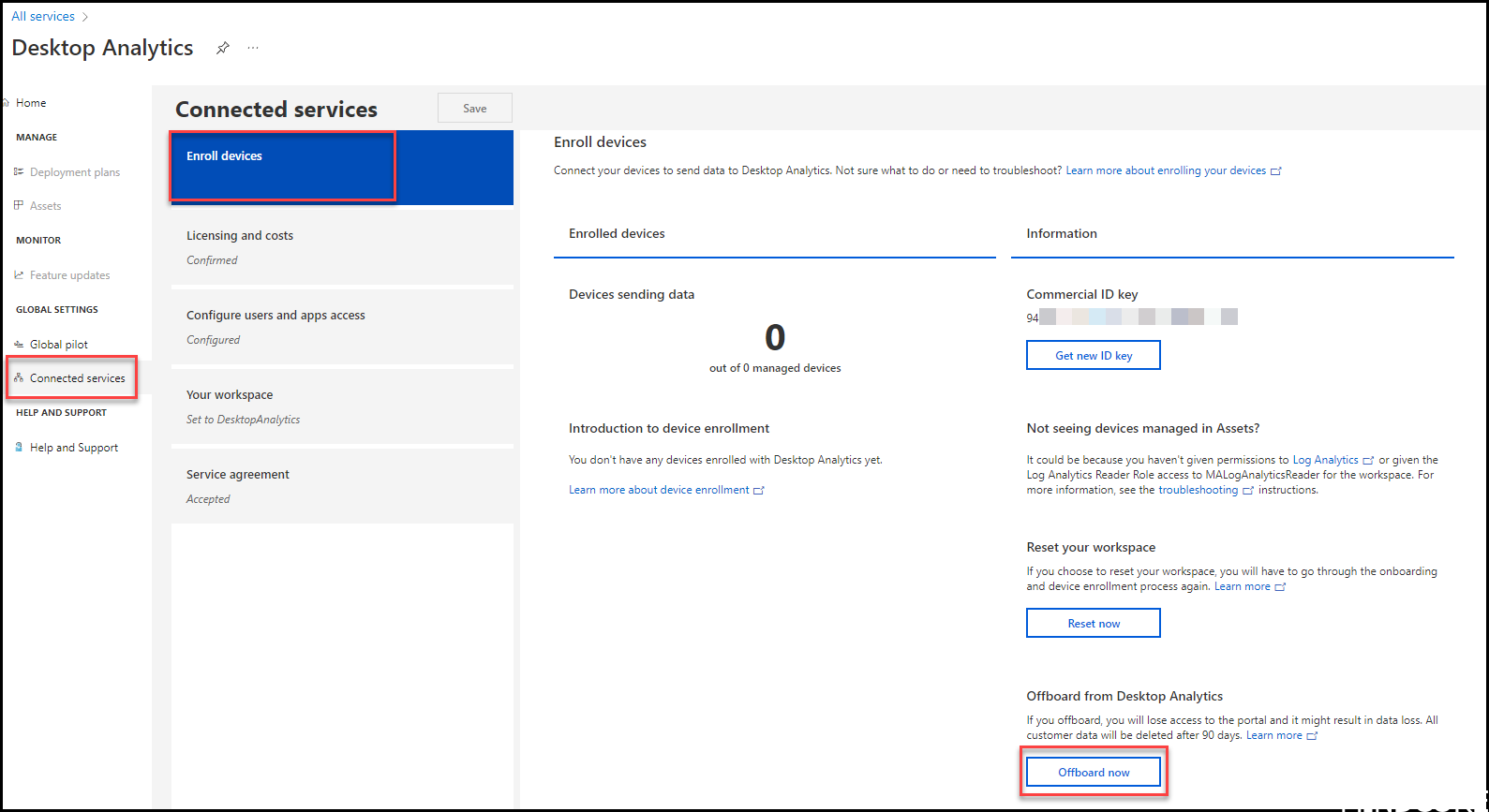Viewport: 1489px width, 812px height.
Task: Click the Feature updates chart icon
Action: (19, 274)
